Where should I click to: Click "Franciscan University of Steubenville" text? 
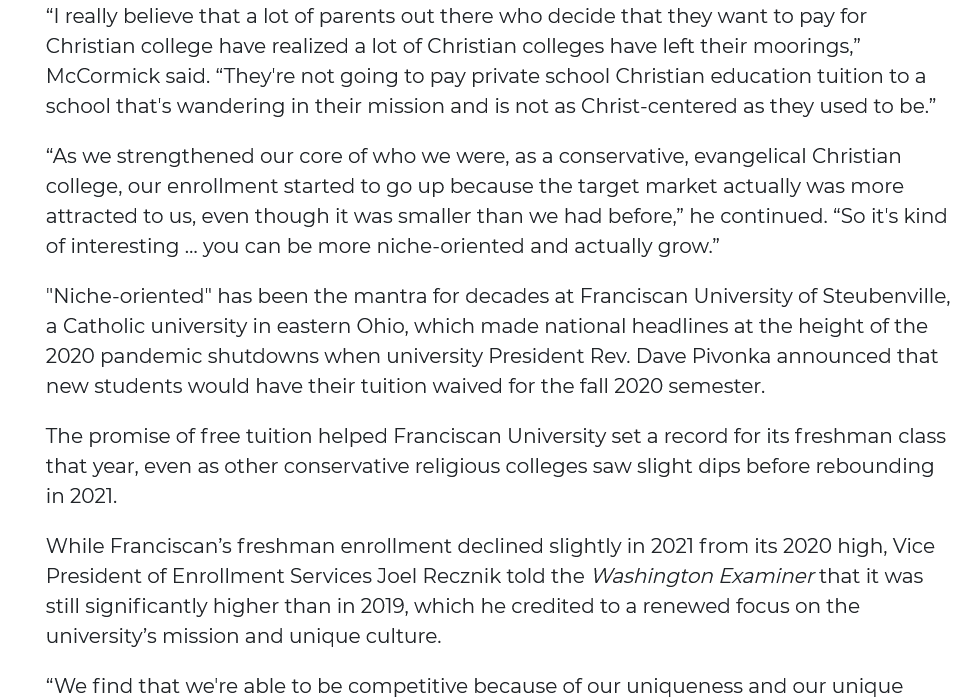click(763, 296)
